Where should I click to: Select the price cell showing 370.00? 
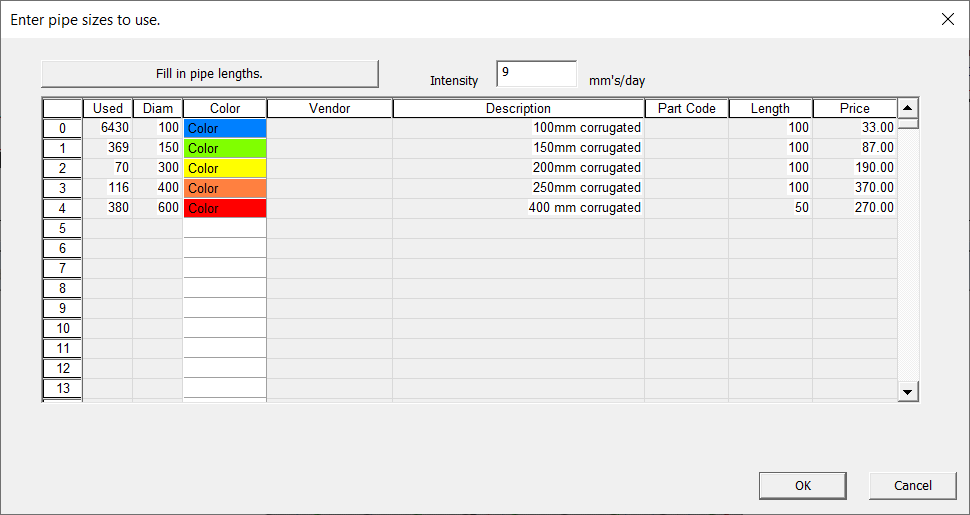coord(854,188)
